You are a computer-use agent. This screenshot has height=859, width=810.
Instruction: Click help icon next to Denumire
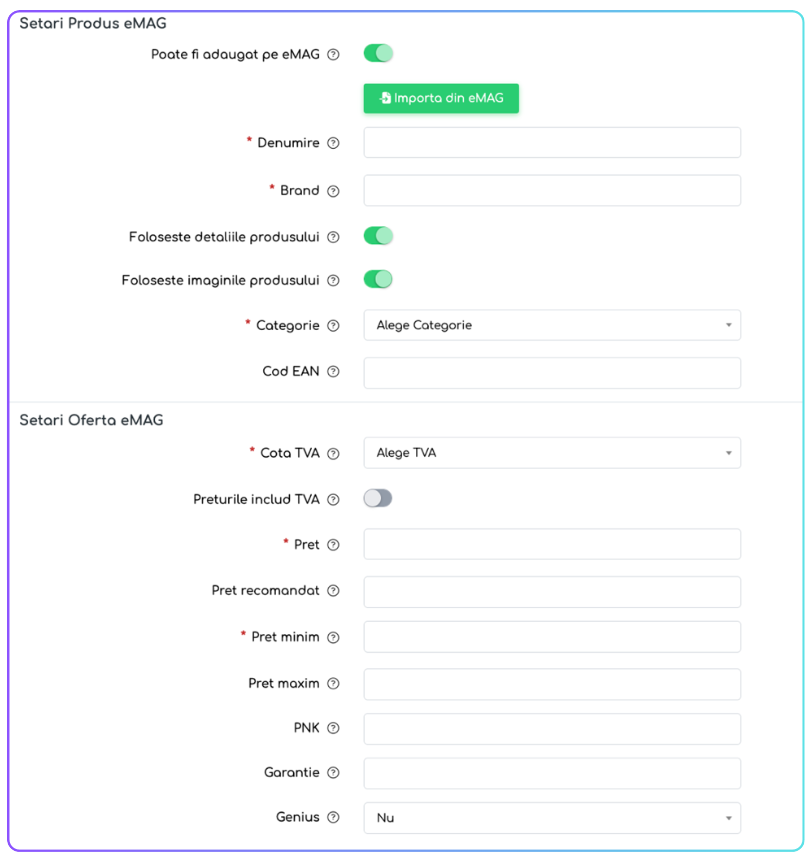[333, 143]
